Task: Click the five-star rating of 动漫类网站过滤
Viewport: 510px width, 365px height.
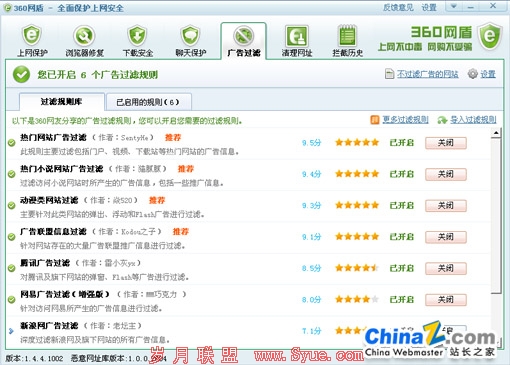Action: pos(357,205)
